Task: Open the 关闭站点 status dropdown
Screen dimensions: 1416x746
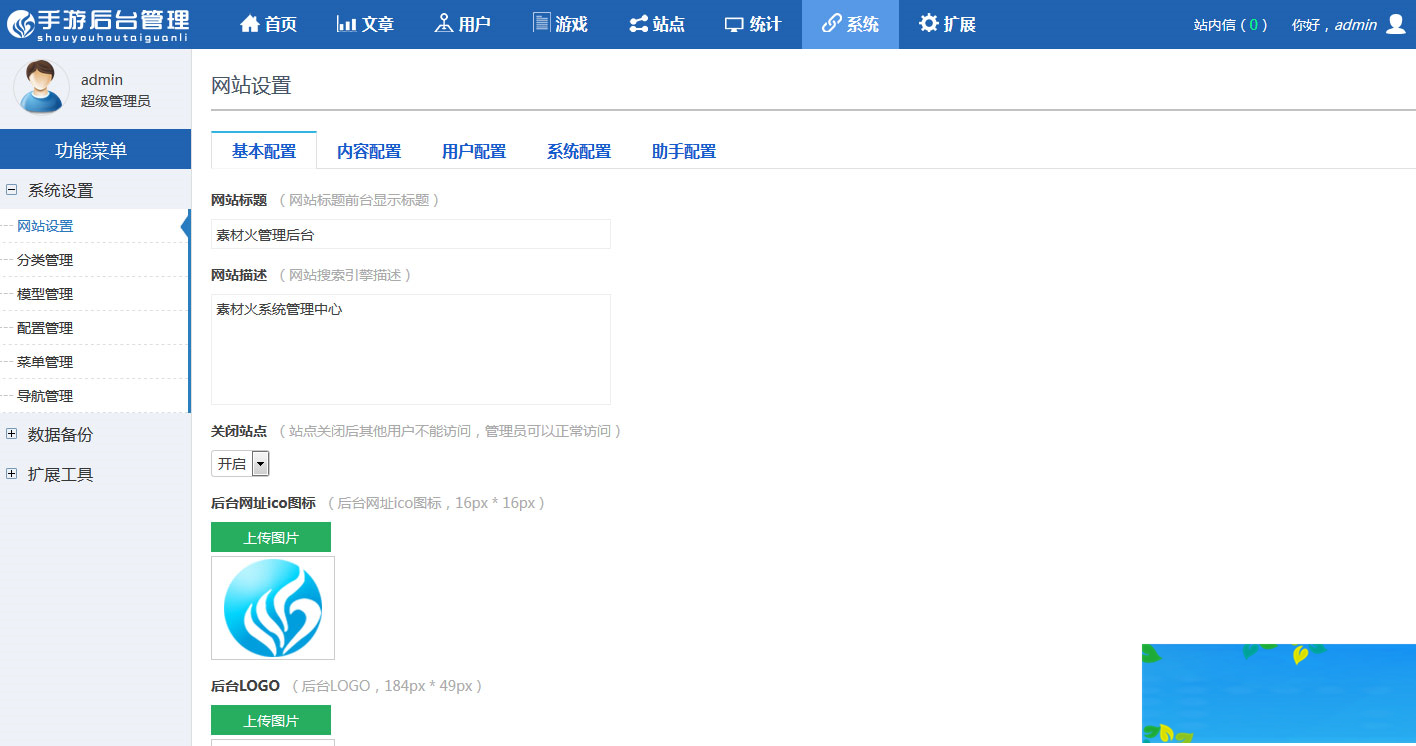Action: click(x=260, y=463)
